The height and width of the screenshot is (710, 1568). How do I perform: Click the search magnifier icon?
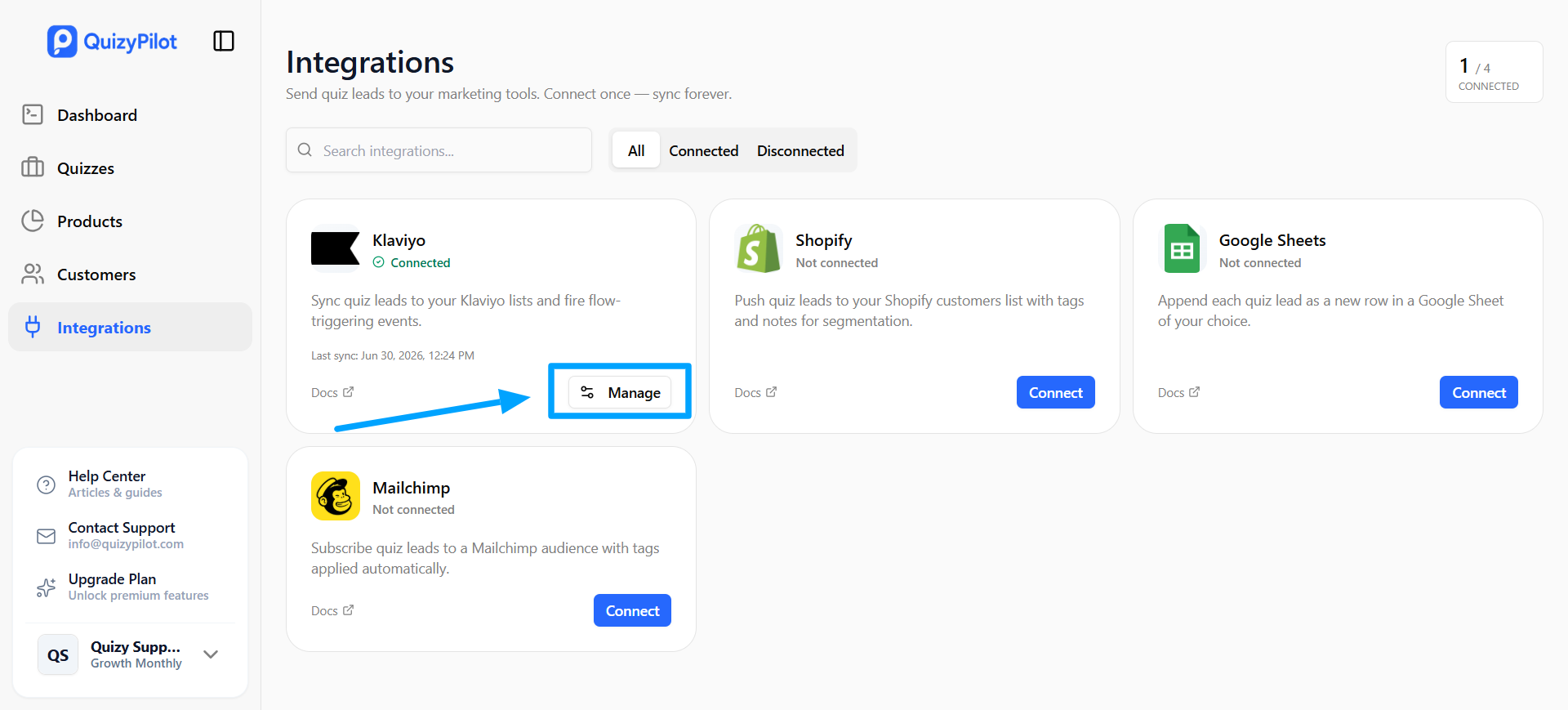305,150
